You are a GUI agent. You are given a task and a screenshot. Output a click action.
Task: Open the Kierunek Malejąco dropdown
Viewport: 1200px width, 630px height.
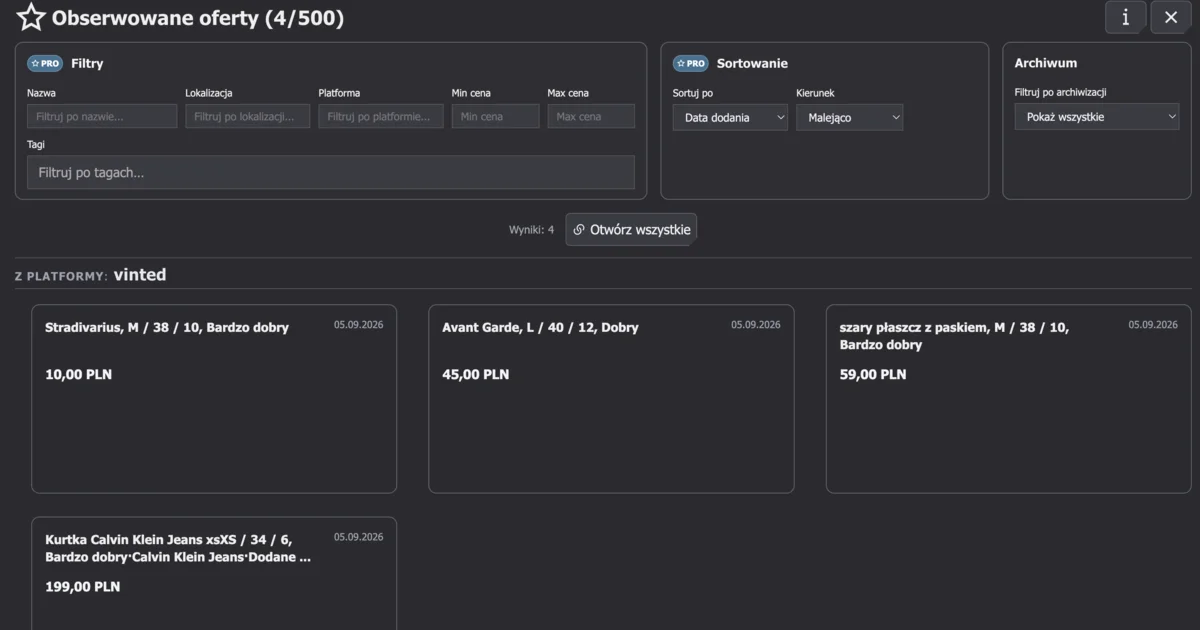pos(850,117)
